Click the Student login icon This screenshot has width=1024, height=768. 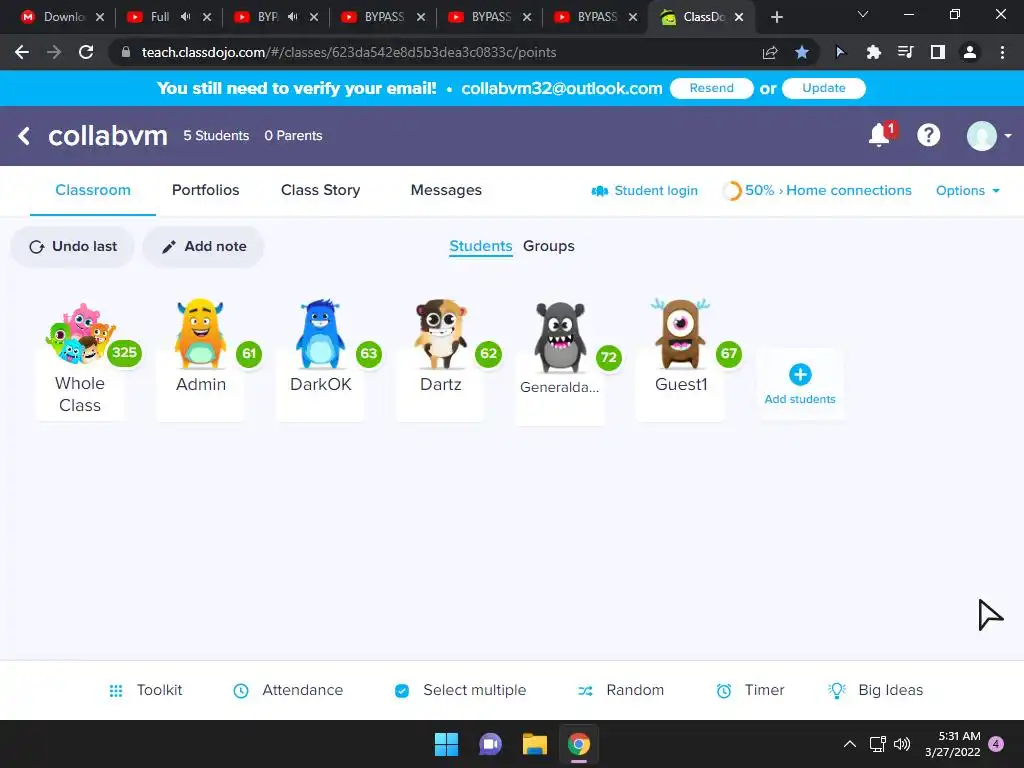click(x=600, y=191)
